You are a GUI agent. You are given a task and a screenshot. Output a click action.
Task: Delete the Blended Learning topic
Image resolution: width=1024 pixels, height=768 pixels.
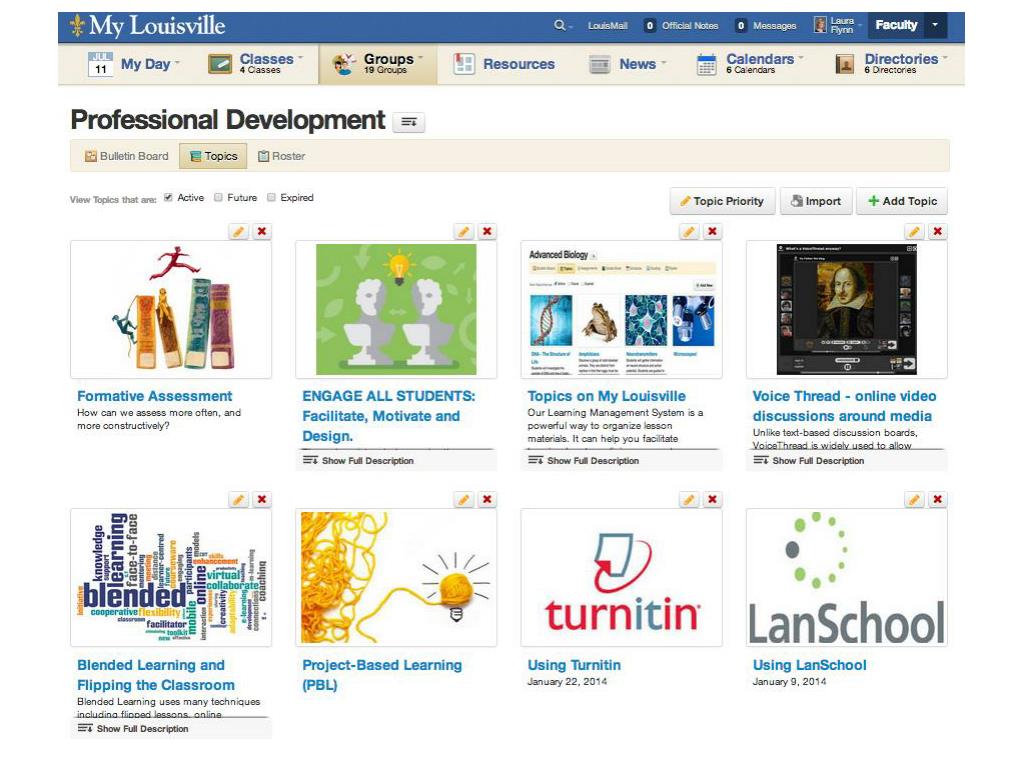pos(262,500)
